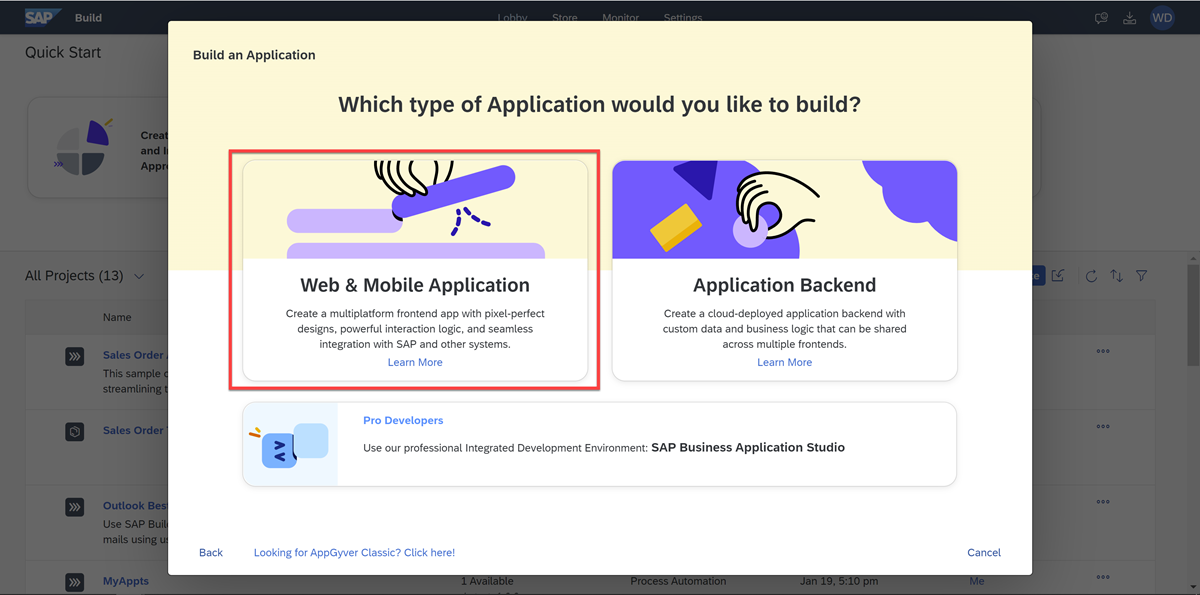Click the Process Automation cell of MyAppts
The height and width of the screenshot is (595, 1200).
click(679, 581)
